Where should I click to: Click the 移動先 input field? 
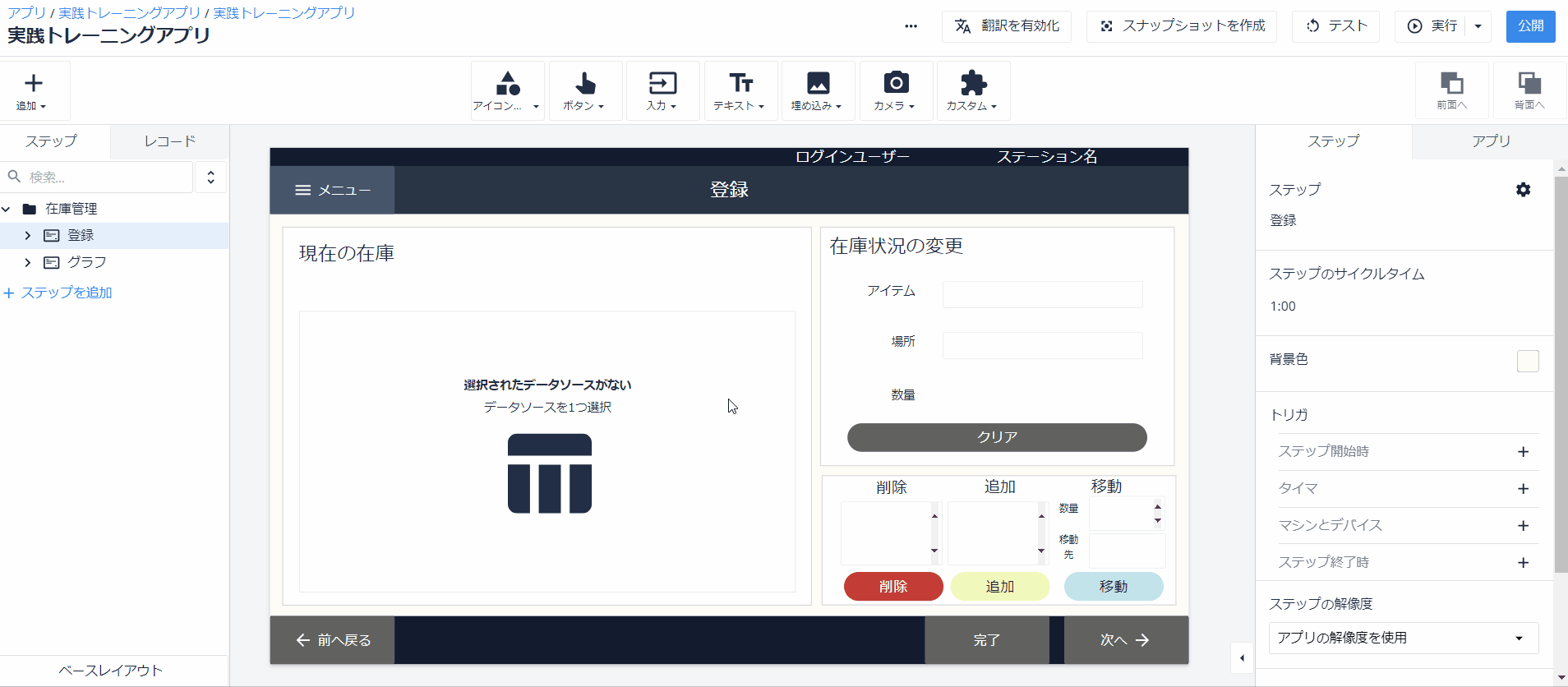[x=1127, y=551]
